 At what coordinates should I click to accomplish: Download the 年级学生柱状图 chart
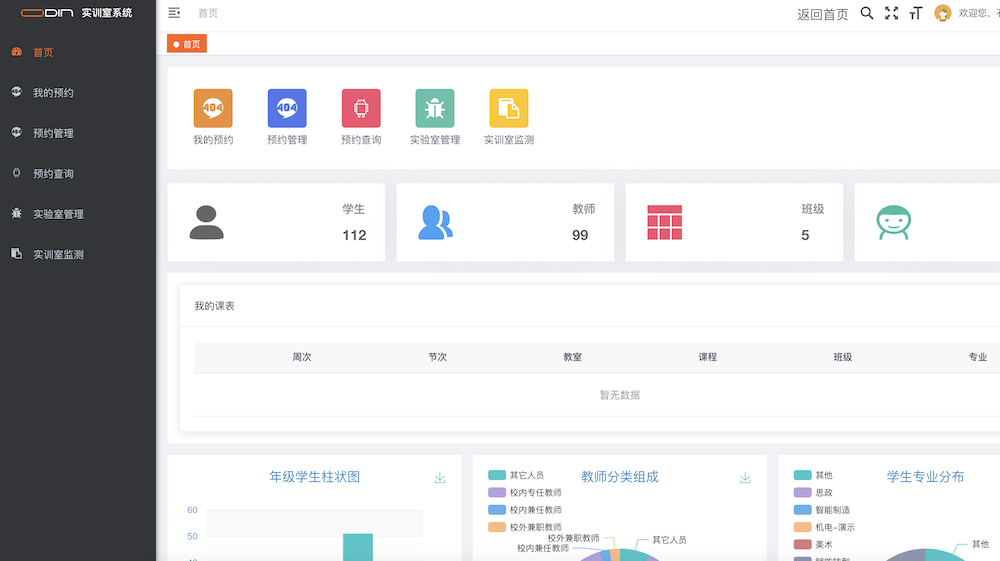(x=440, y=477)
